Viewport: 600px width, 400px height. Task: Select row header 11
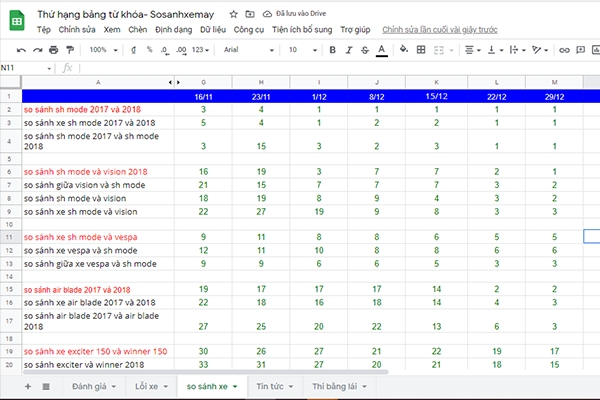[x=9, y=237]
